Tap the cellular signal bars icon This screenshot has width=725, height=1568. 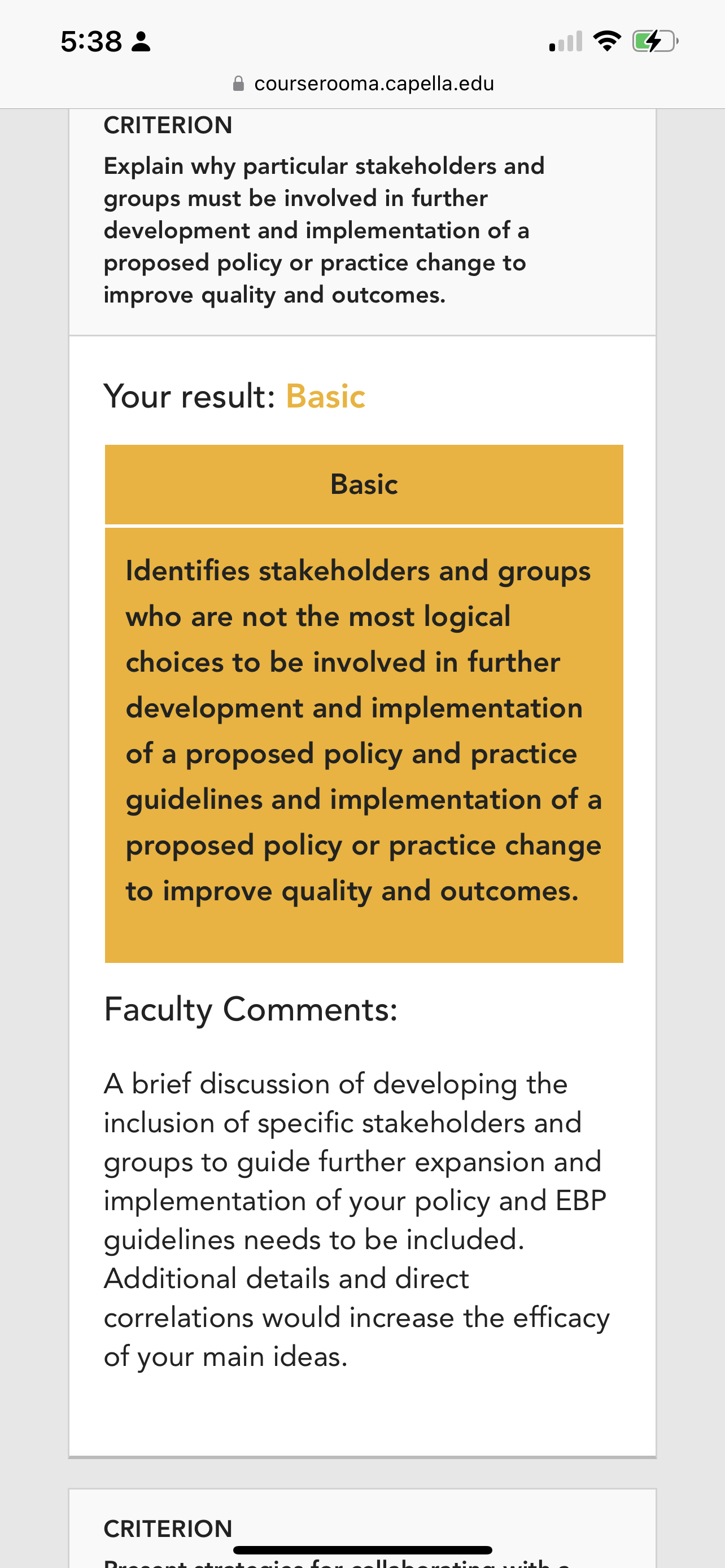click(x=566, y=41)
